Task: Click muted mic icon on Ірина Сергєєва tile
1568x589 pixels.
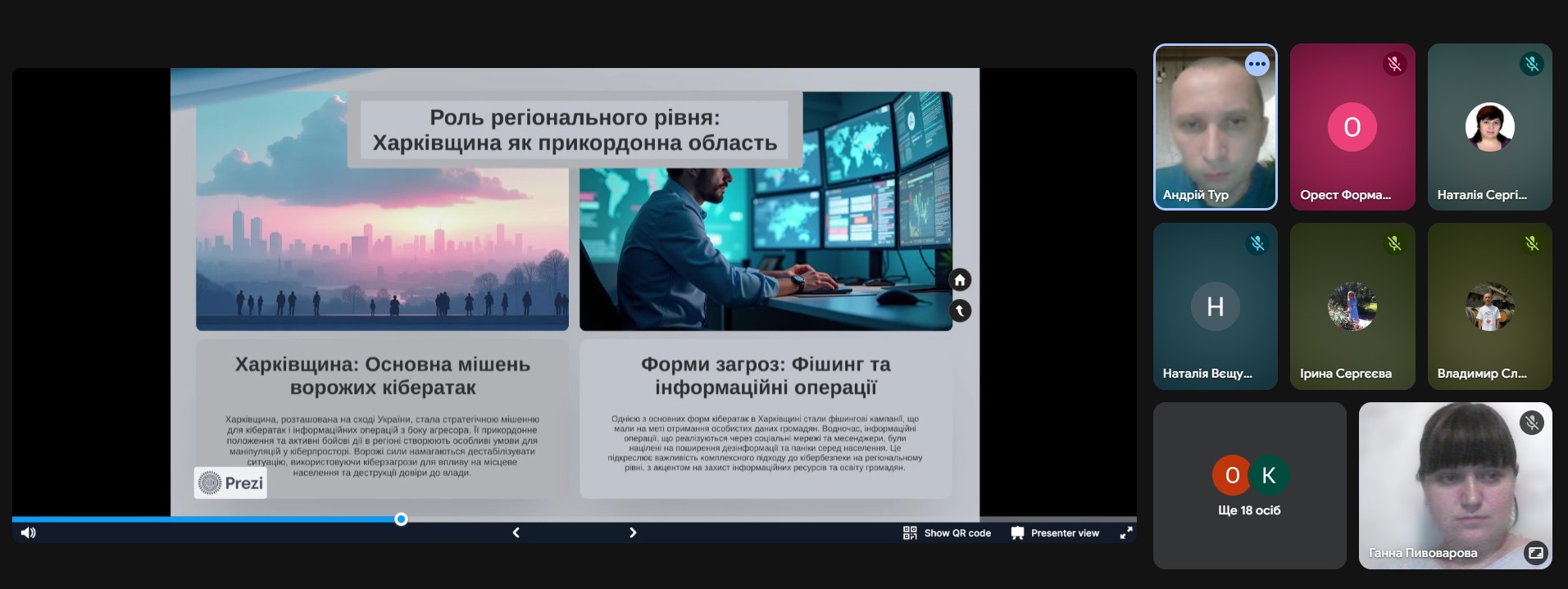Action: pos(1394,243)
